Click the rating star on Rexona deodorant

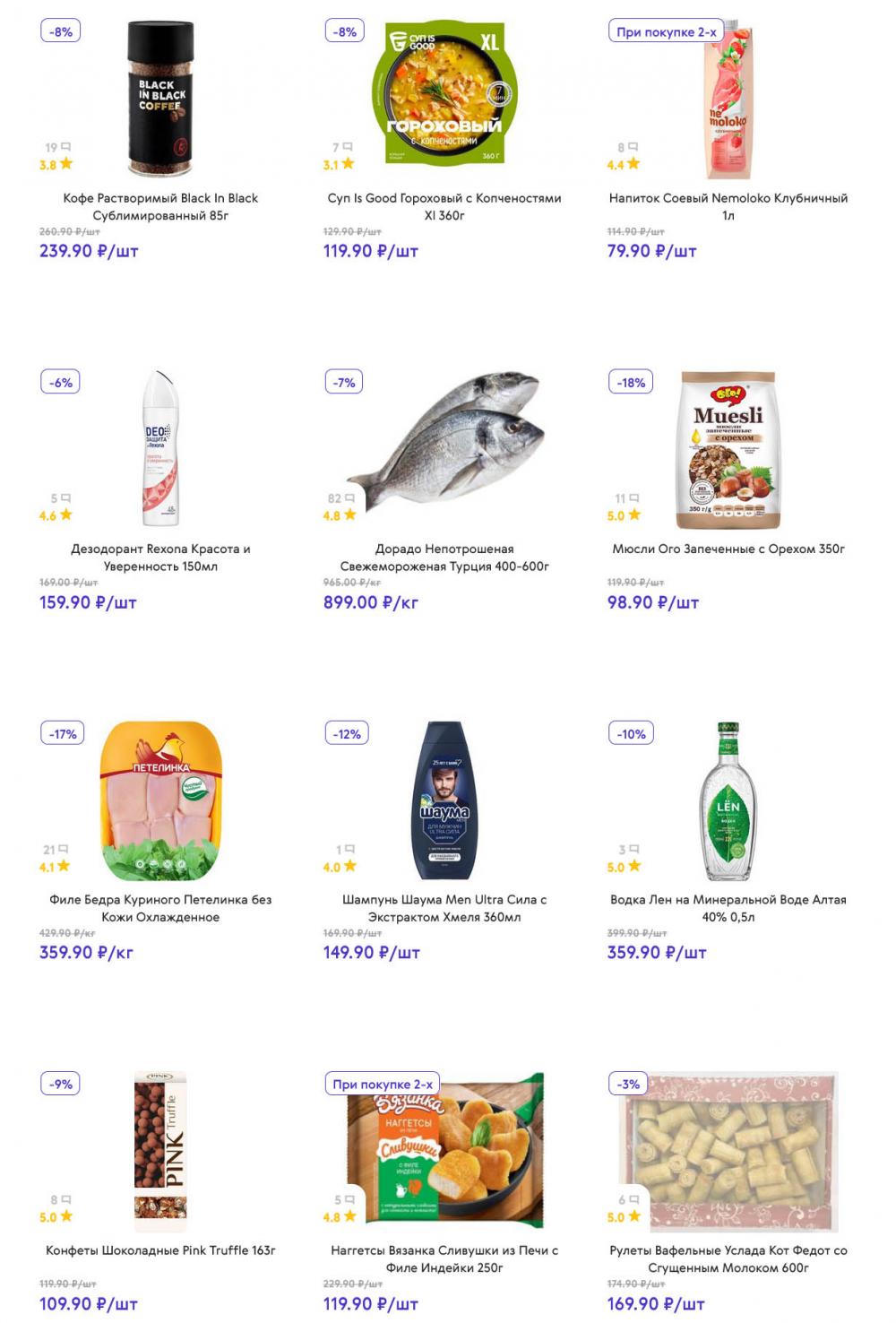pyautogui.click(x=65, y=514)
